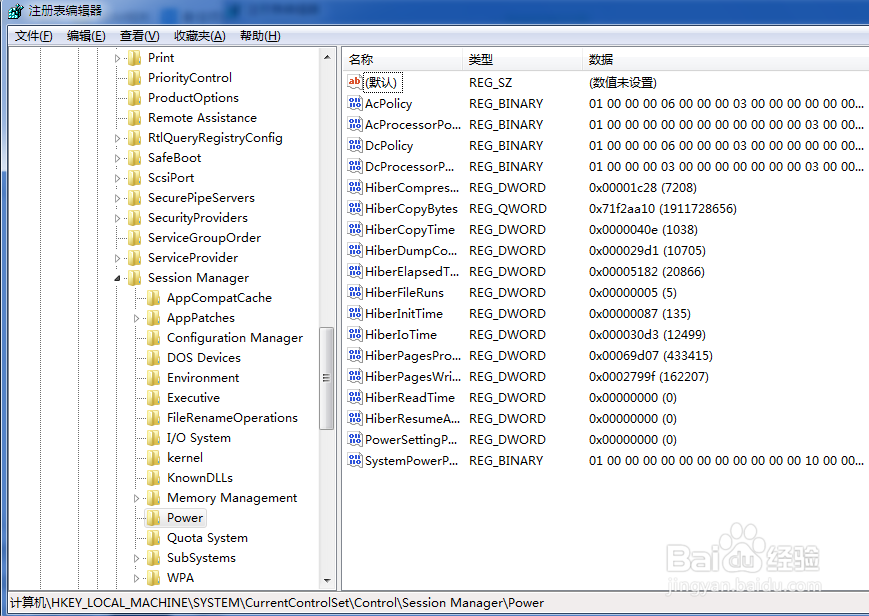Screen dimensions: 869x616
Task: Click the folder icon for Power key
Action: [x=155, y=518]
